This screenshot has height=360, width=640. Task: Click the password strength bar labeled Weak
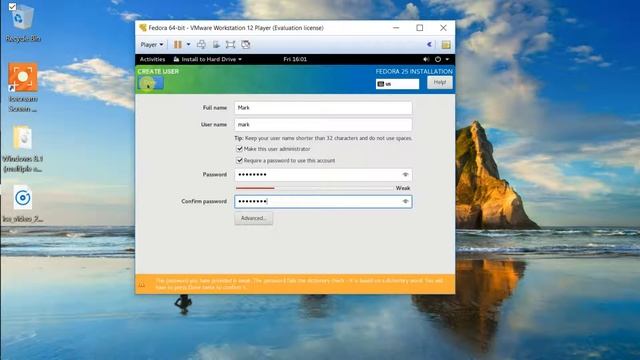[314, 188]
